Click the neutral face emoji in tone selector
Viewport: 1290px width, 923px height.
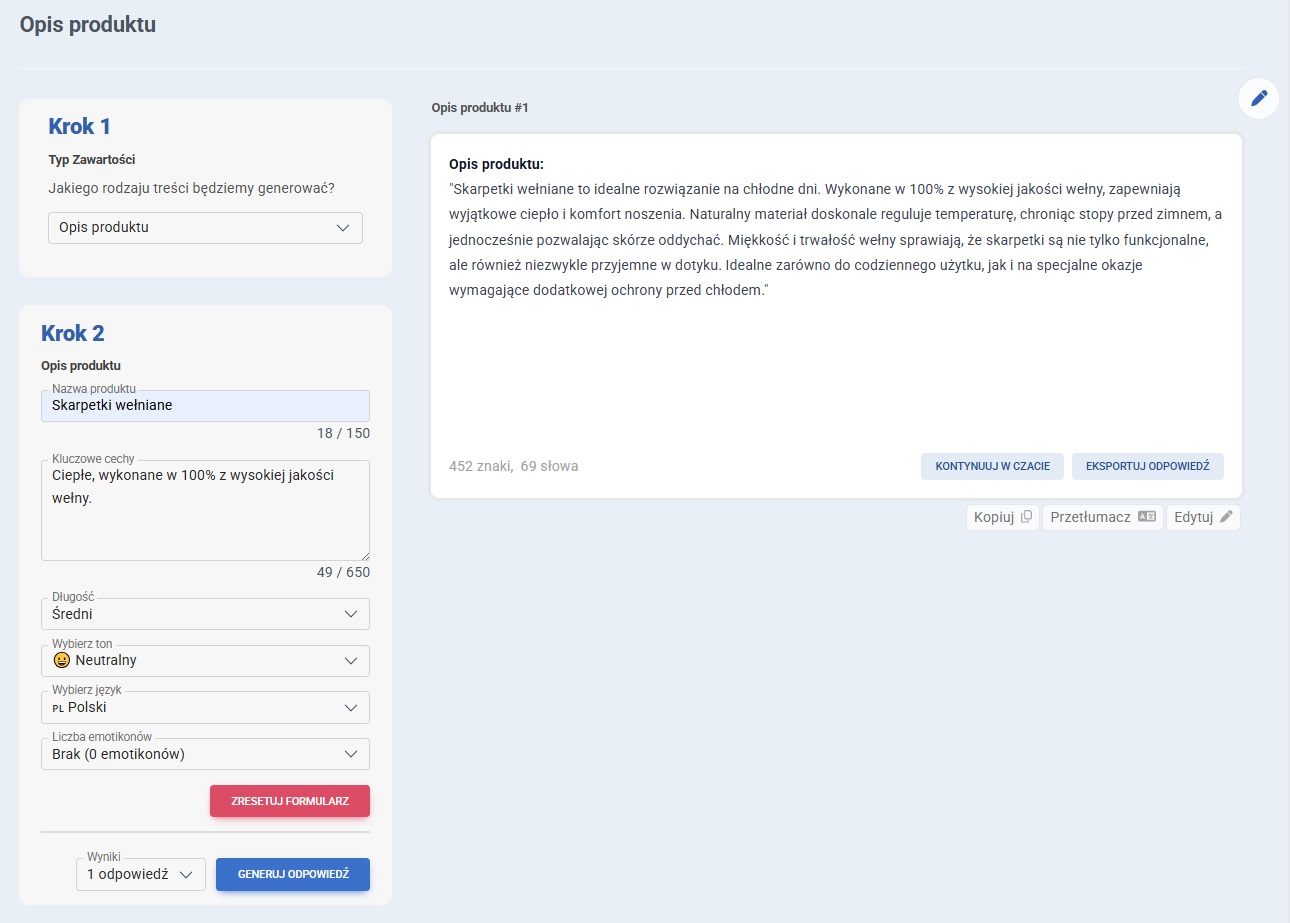(x=61, y=661)
